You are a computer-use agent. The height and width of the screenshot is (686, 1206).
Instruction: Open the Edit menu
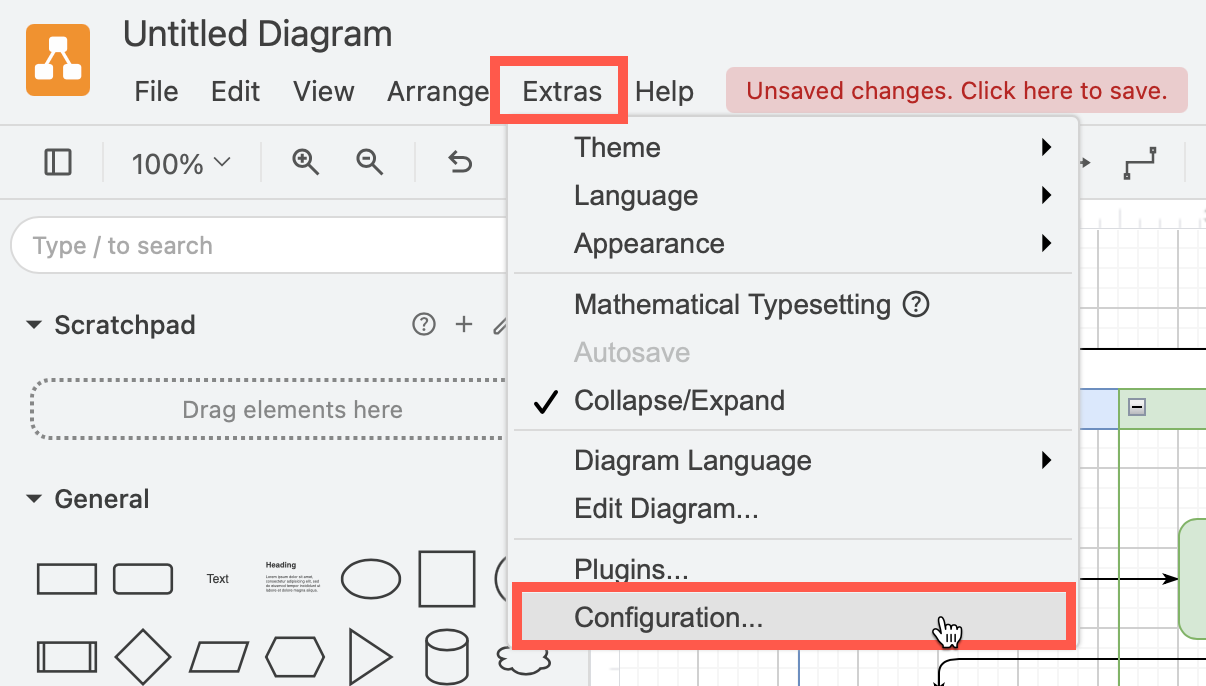coord(236,92)
